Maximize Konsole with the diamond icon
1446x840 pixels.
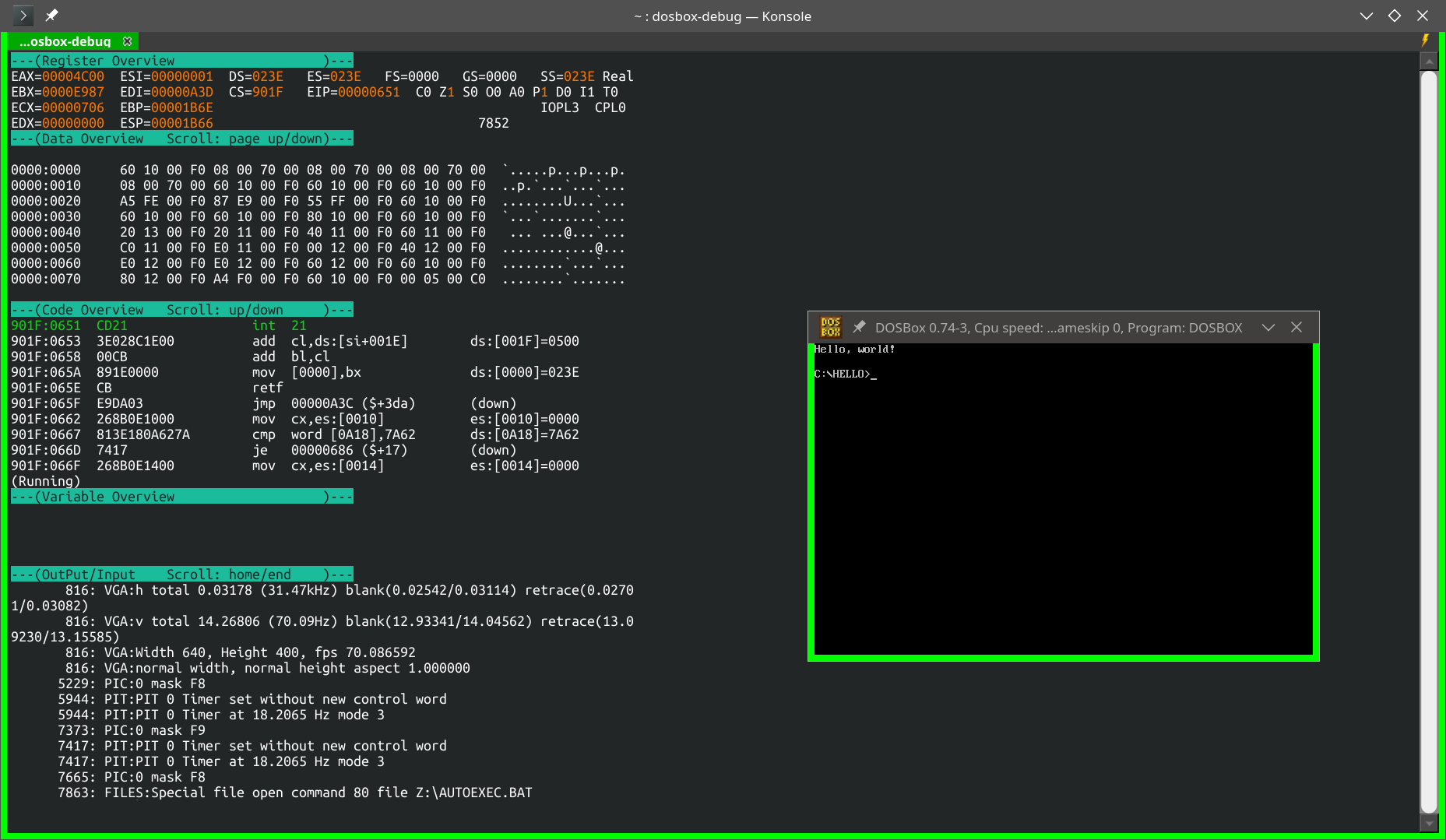click(1394, 16)
